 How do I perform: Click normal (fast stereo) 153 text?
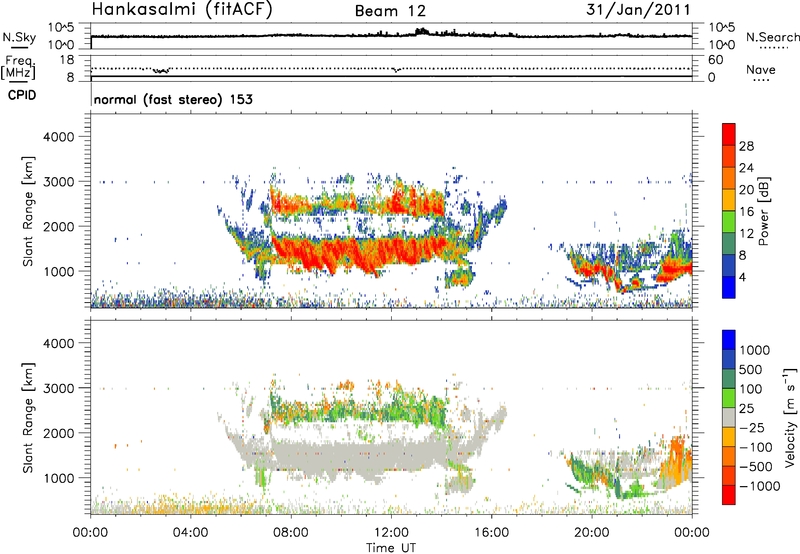pyautogui.click(x=173, y=100)
